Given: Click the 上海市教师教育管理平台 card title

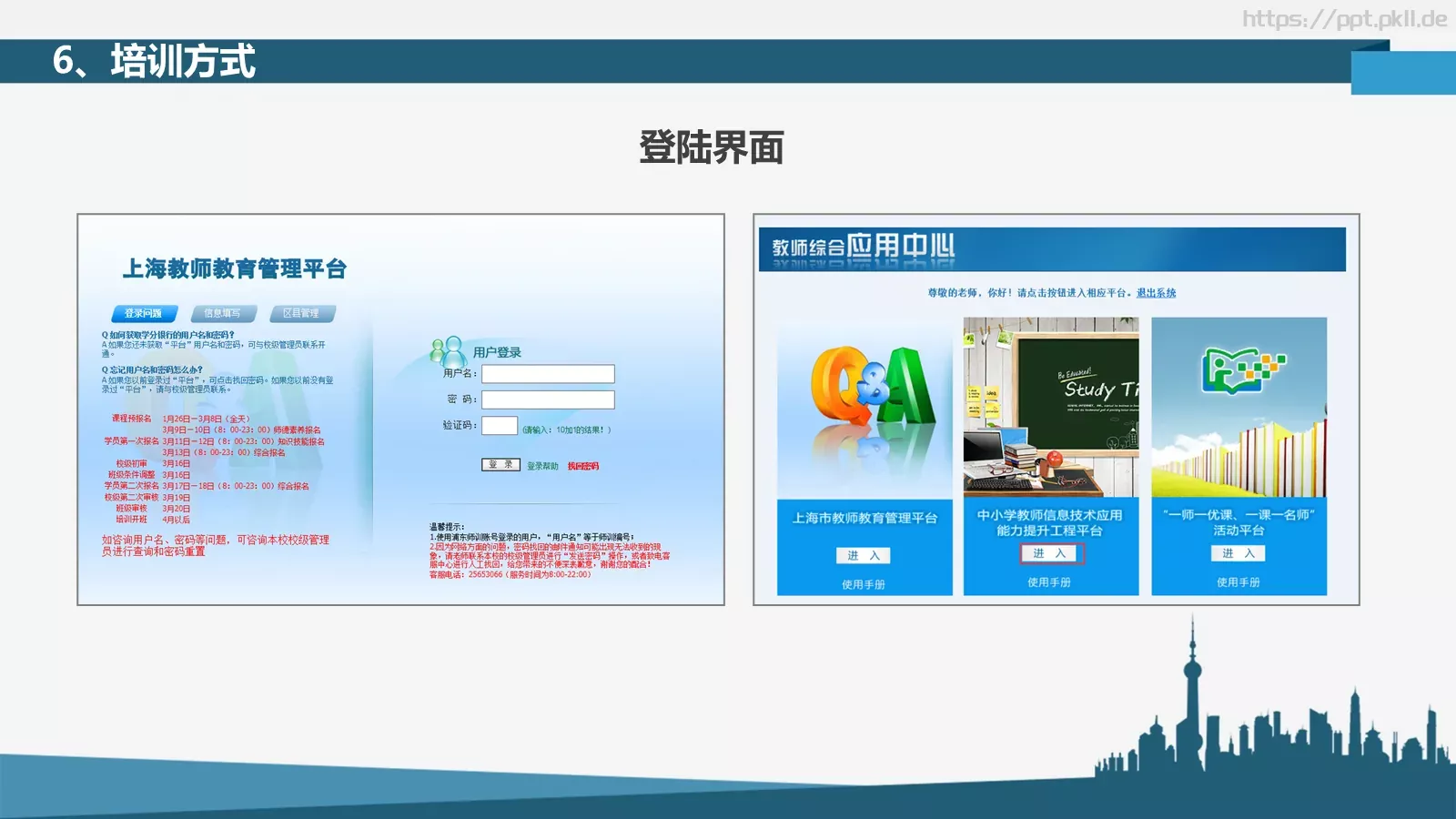Looking at the screenshot, I should 864,518.
